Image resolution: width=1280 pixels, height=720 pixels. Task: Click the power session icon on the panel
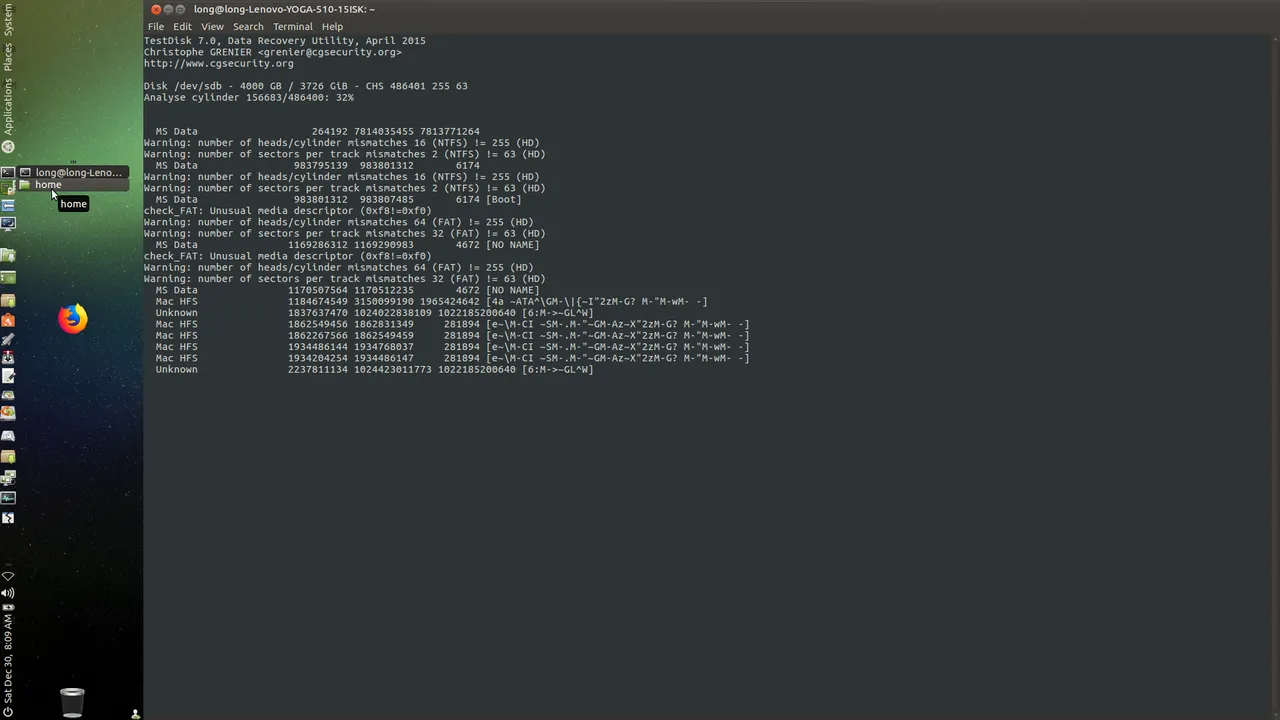pos(8,712)
